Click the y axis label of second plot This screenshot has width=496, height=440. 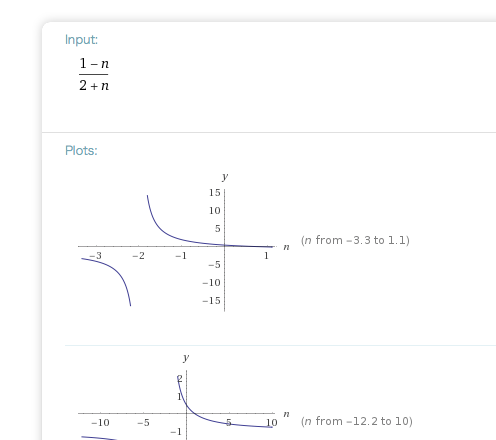click(186, 358)
